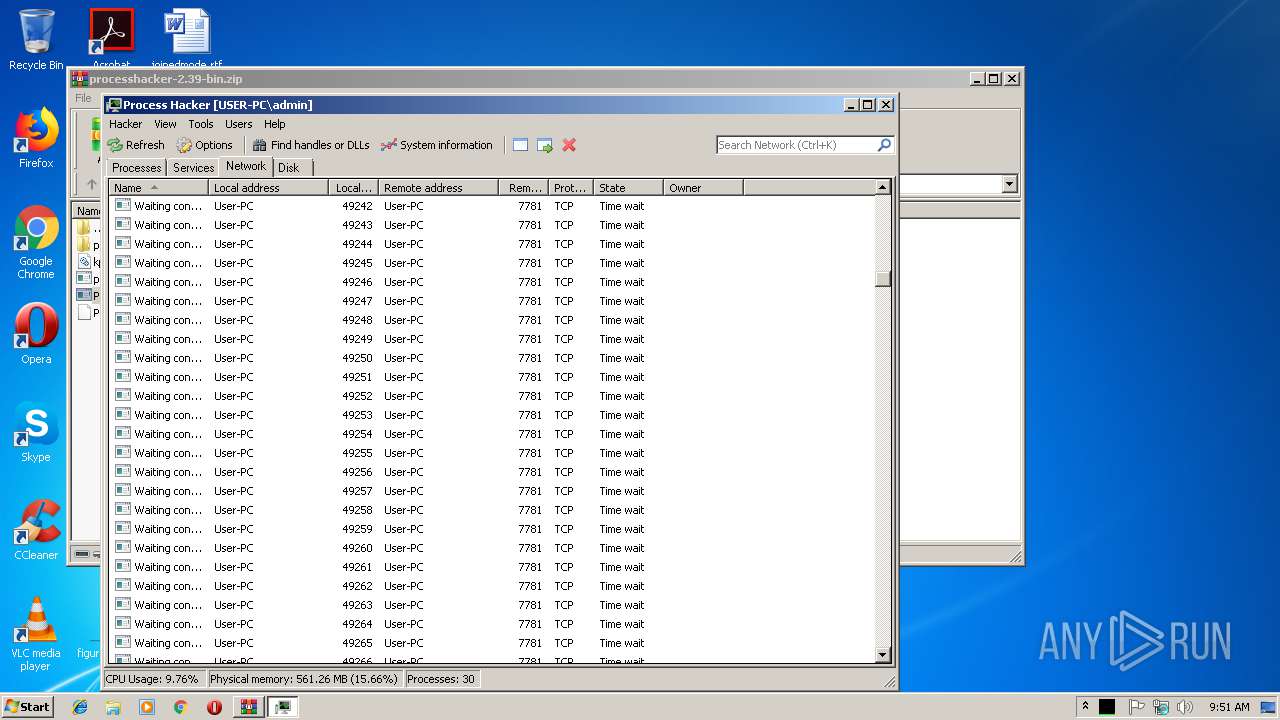Sort by Remote address column header
Viewport: 1280px width, 720px height.
[x=439, y=187]
